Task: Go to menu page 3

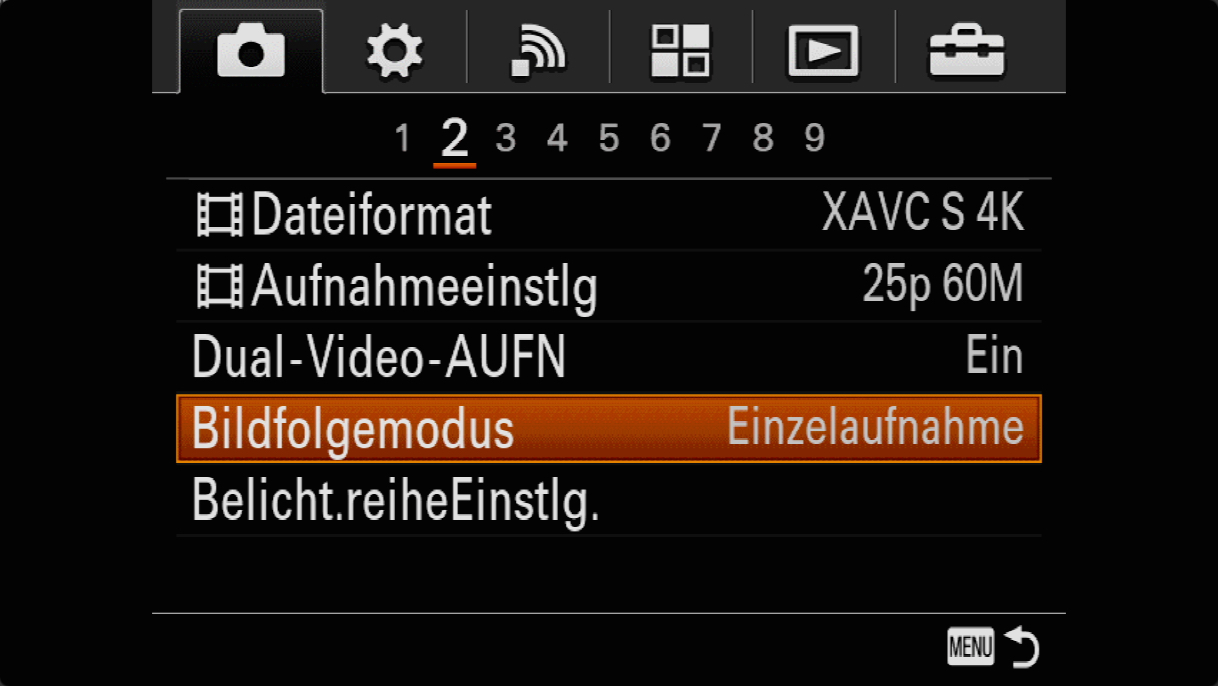Action: point(506,139)
